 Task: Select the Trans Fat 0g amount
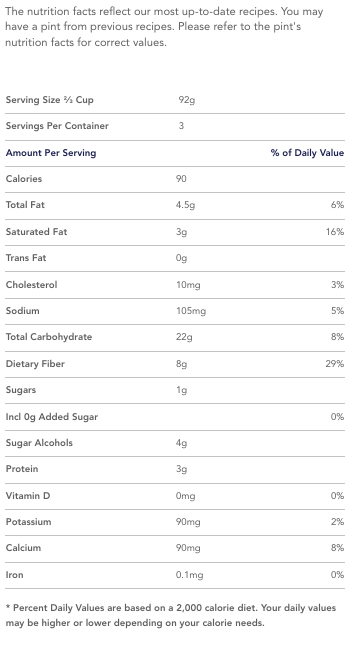click(x=181, y=258)
